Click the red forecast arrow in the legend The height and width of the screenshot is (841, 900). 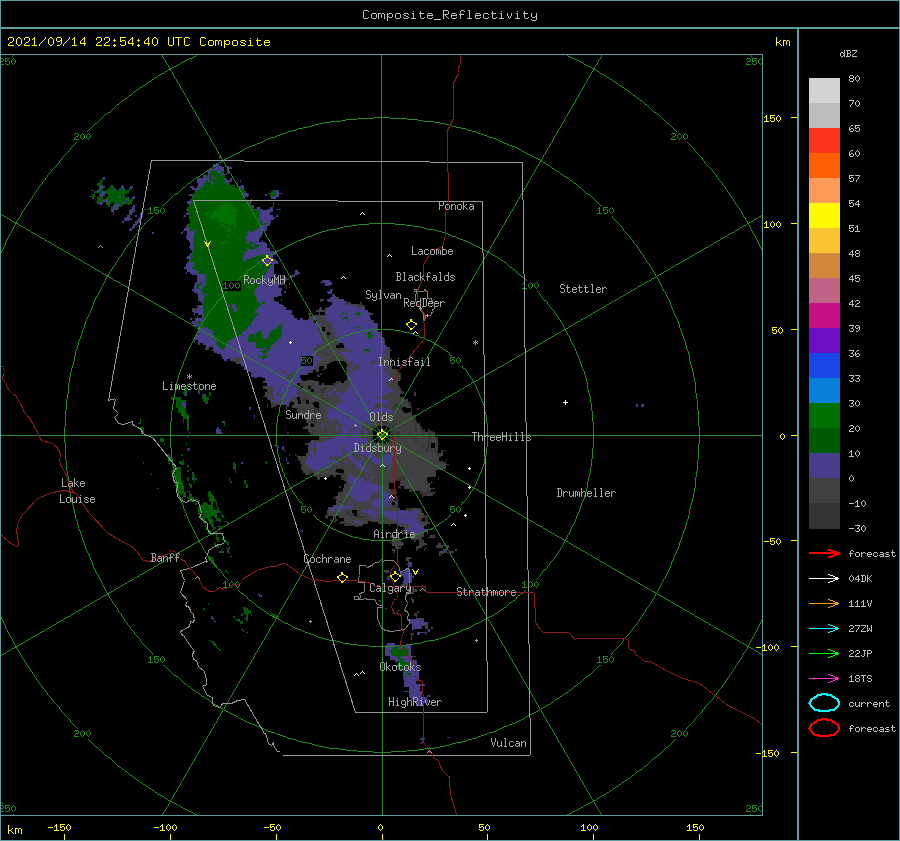tap(824, 553)
